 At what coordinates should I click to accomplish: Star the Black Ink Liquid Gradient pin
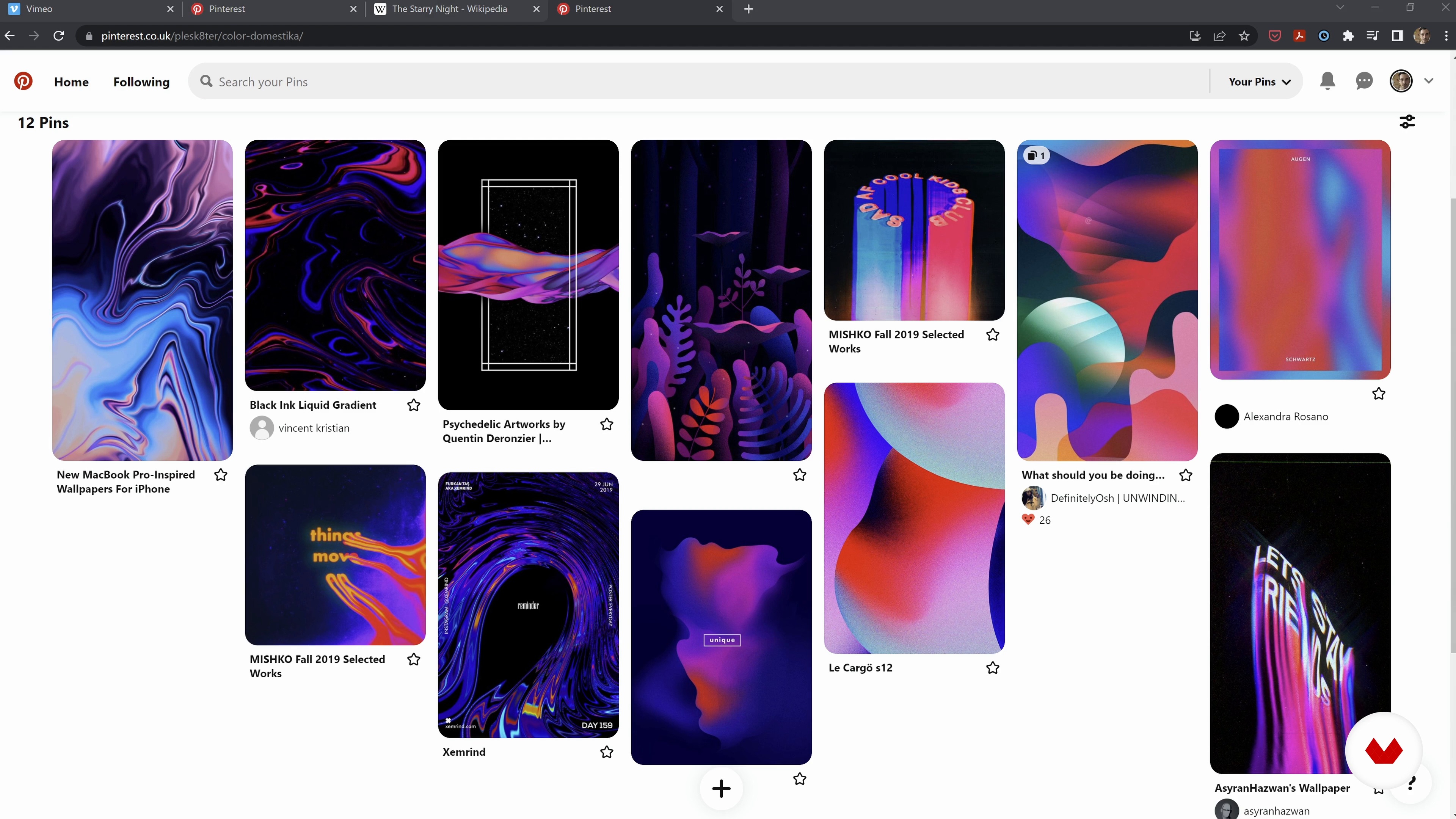414,405
